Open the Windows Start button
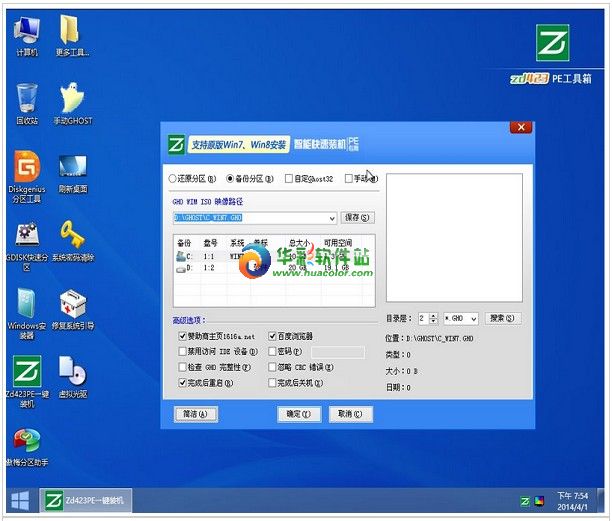This screenshot has height=521, width=612. point(20,501)
